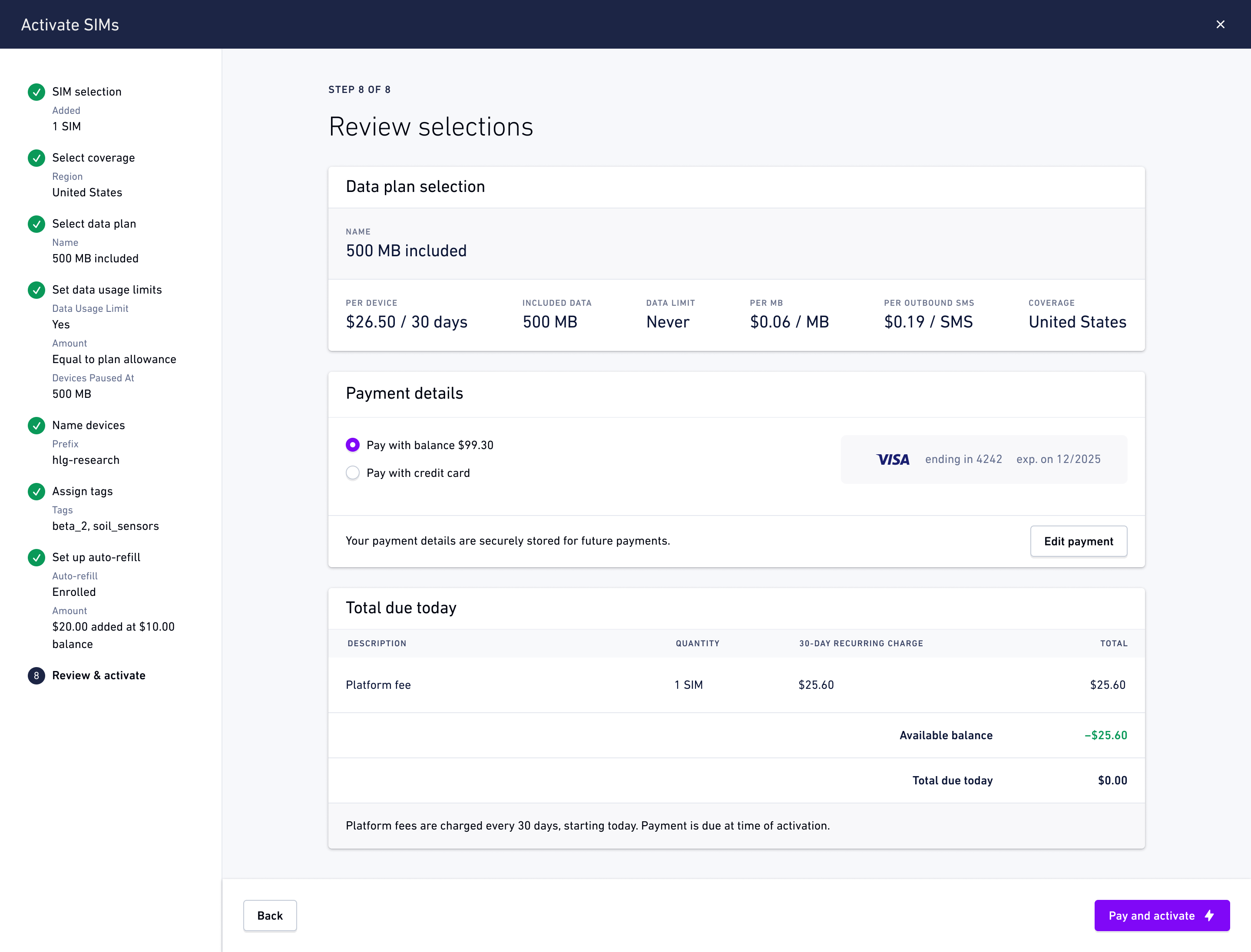
Task: Open the Name devices step
Action: [x=89, y=426]
